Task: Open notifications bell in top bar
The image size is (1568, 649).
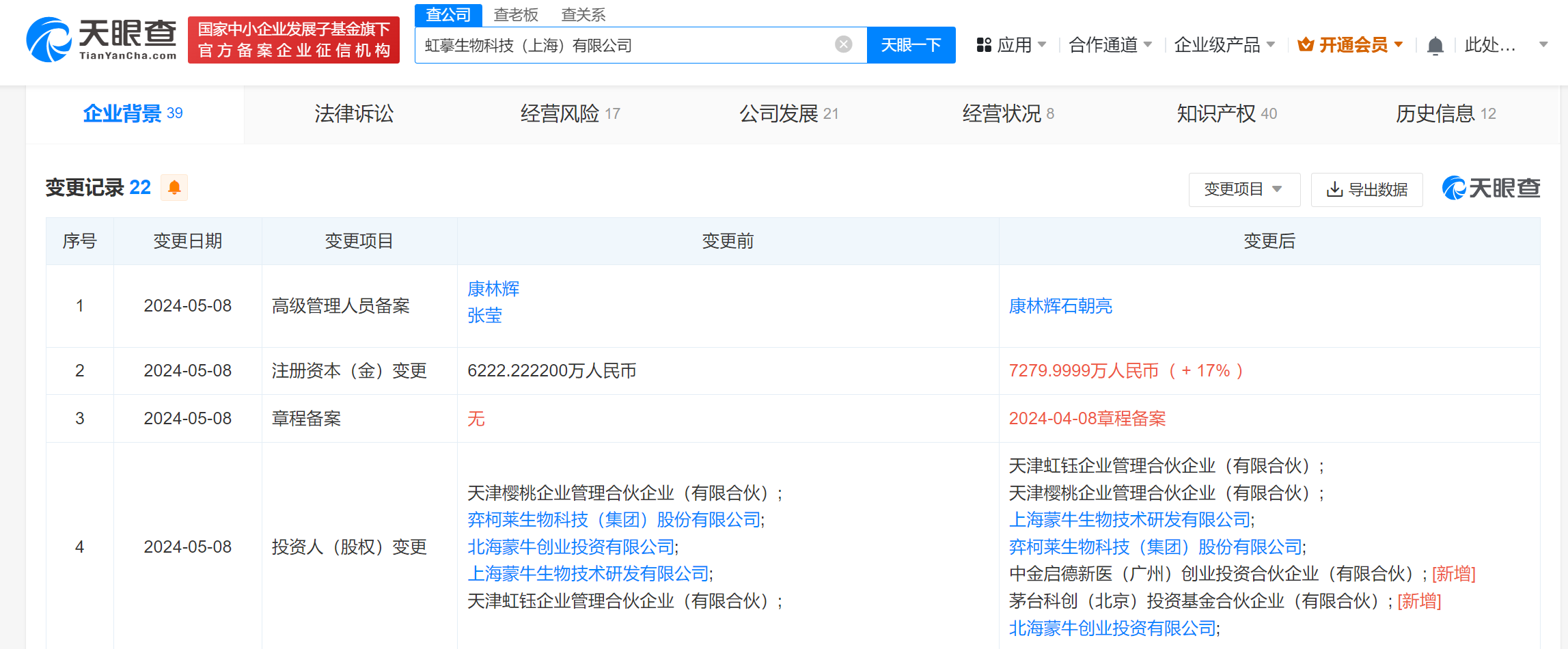Action: coord(1435,46)
